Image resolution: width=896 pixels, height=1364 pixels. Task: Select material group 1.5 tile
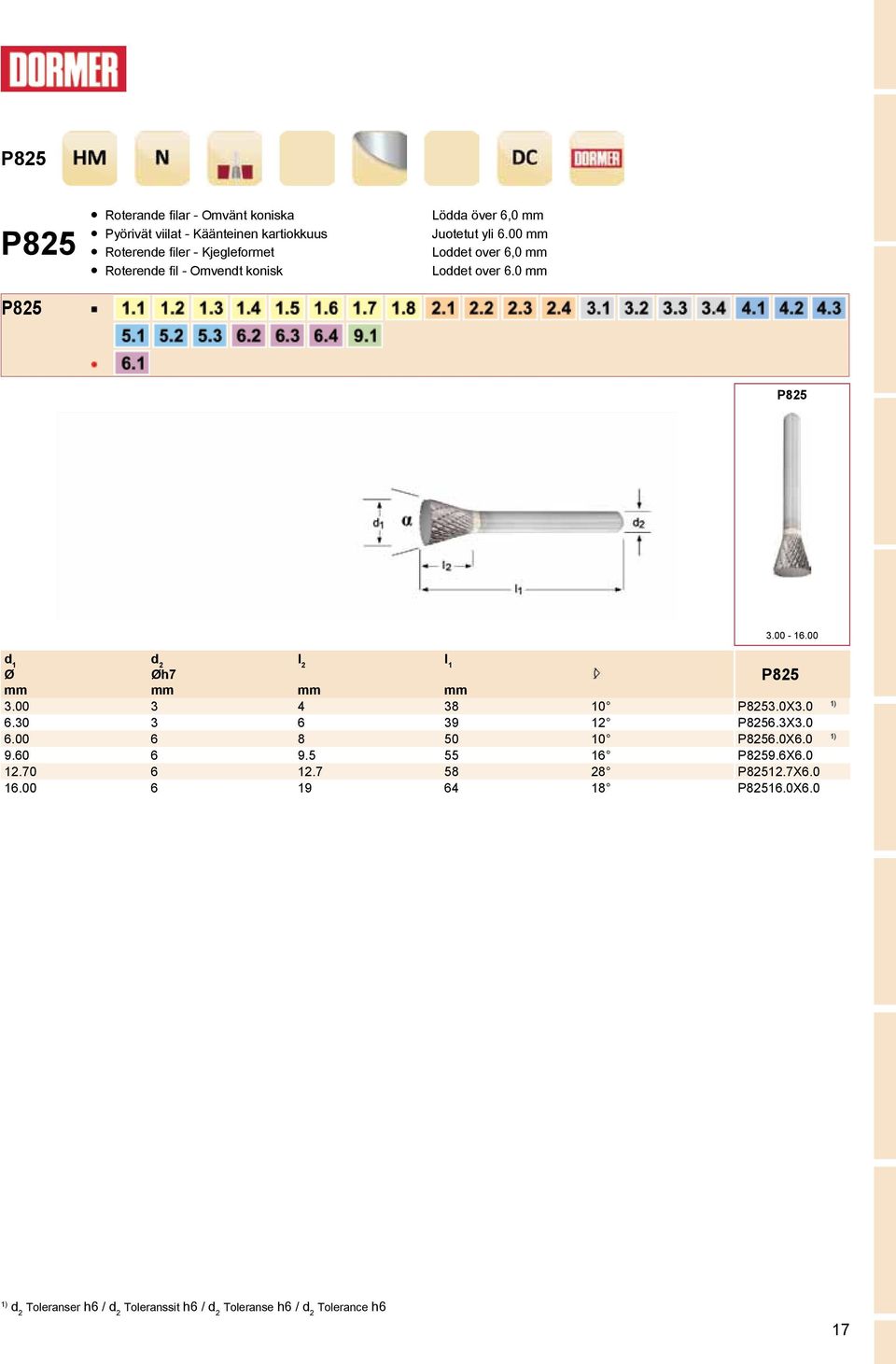tap(287, 308)
